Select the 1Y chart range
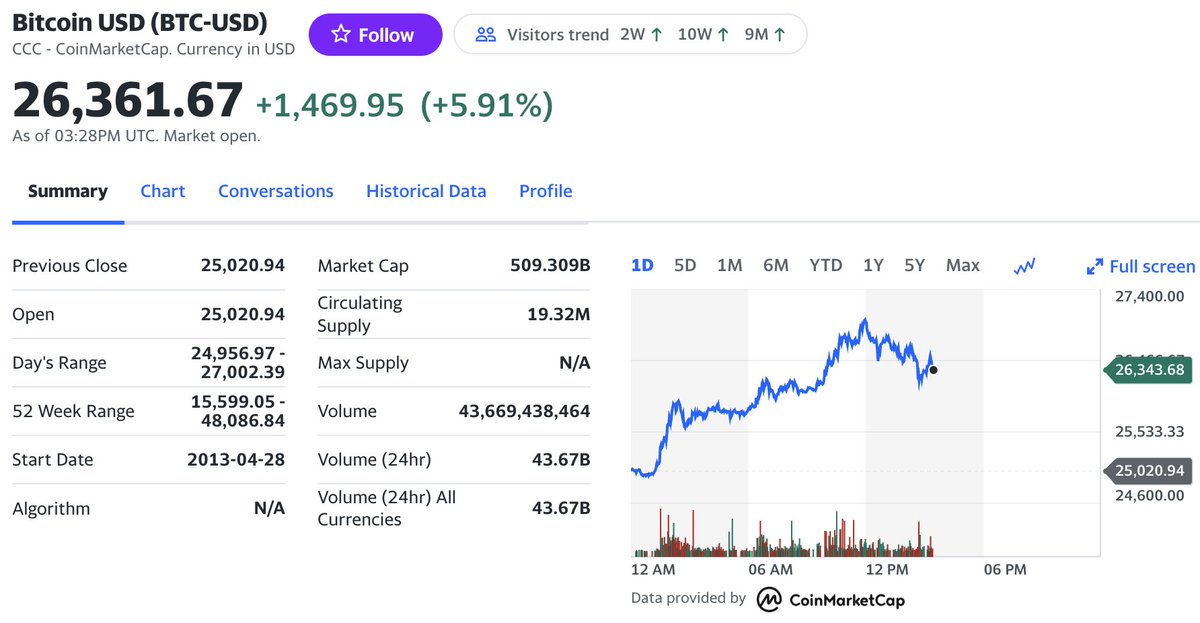Screen dimensions: 1200x623 [873, 265]
